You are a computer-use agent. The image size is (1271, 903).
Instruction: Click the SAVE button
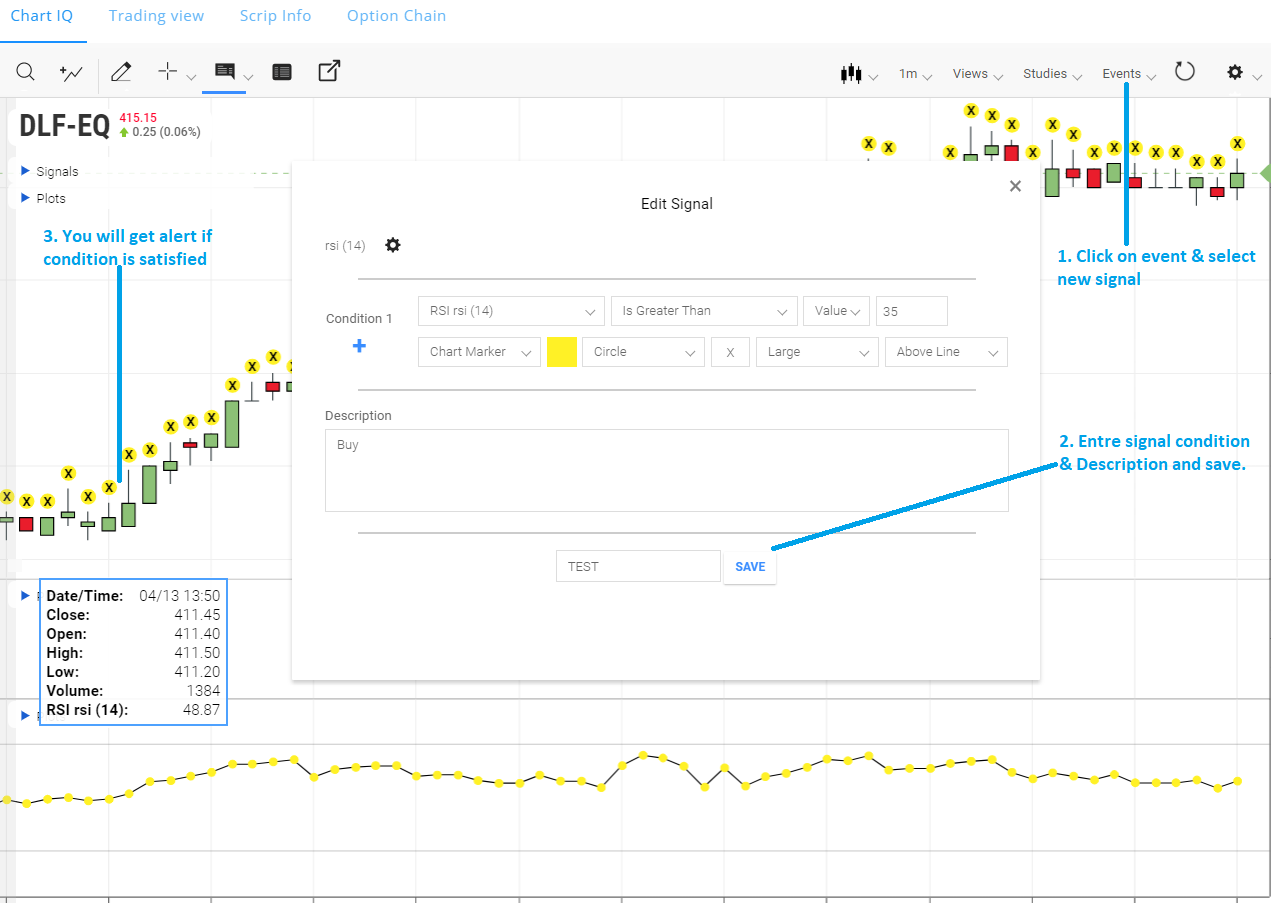click(x=750, y=567)
